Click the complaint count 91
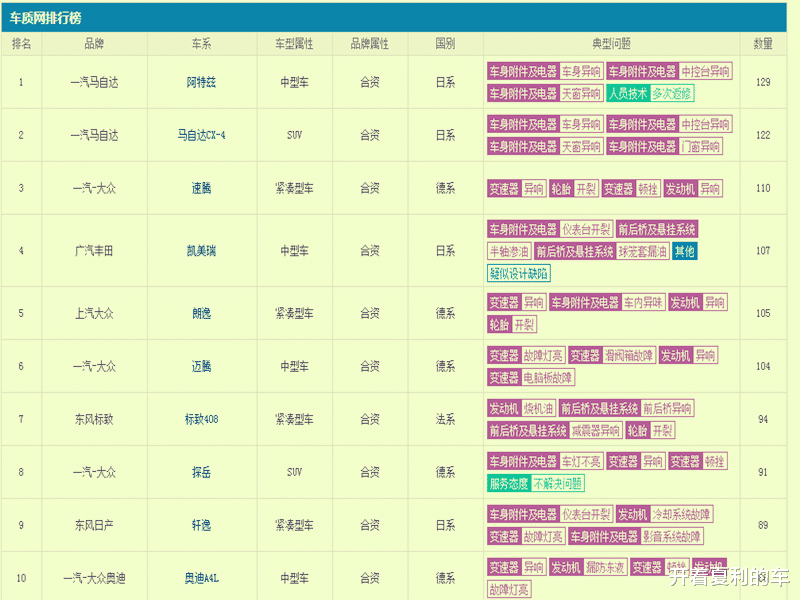 click(x=763, y=472)
